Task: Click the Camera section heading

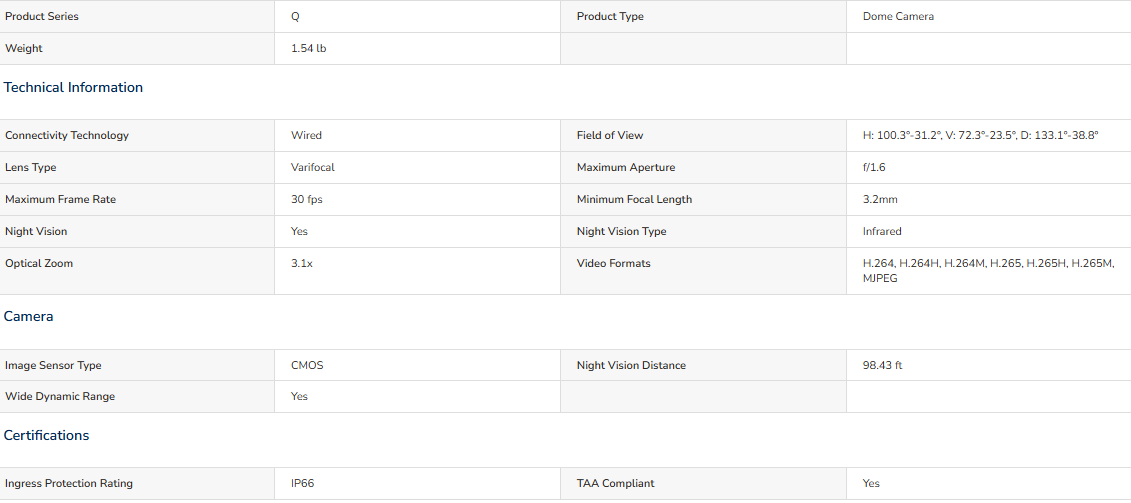Action: coord(29,316)
